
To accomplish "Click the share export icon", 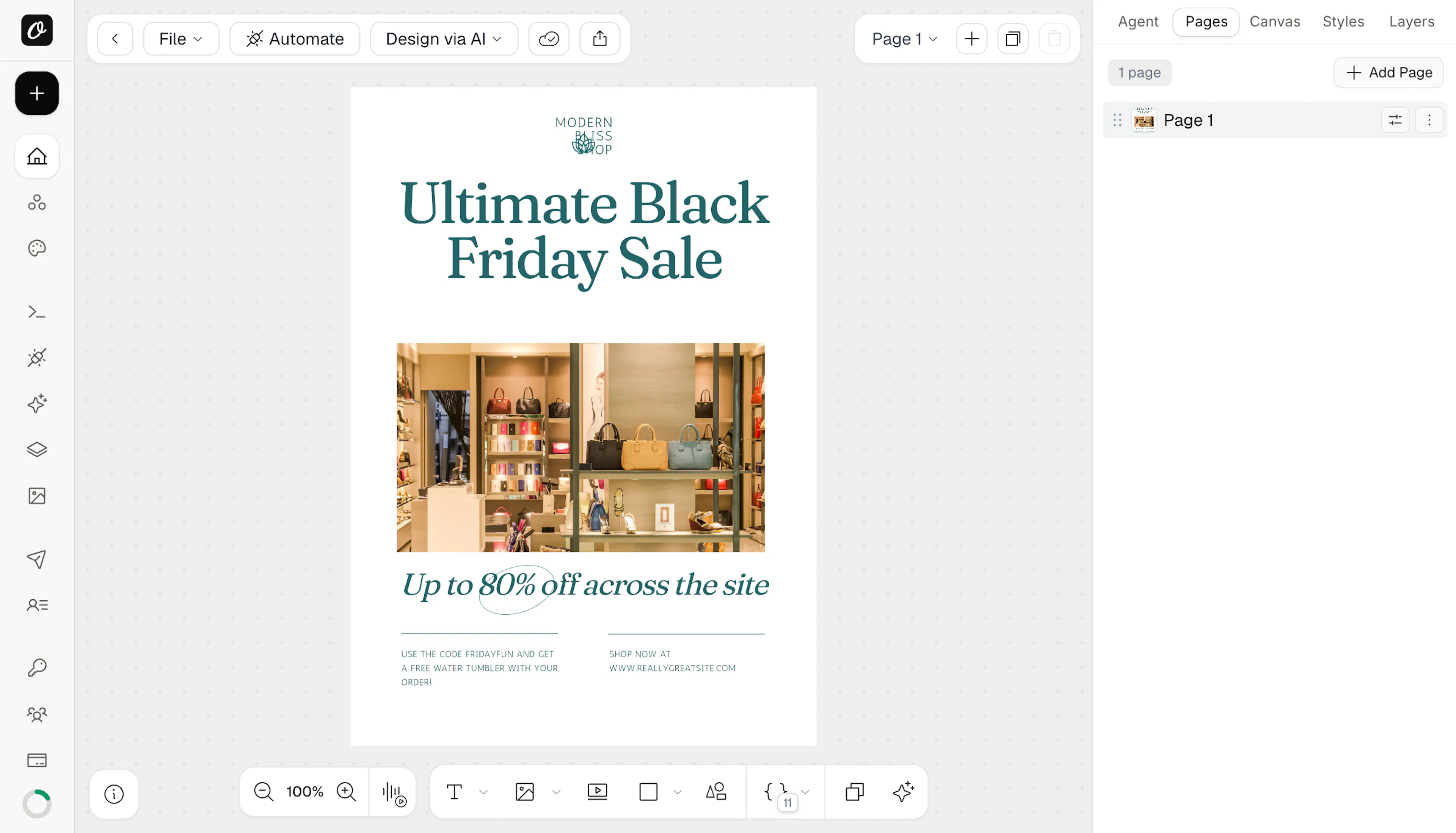I will (600, 39).
